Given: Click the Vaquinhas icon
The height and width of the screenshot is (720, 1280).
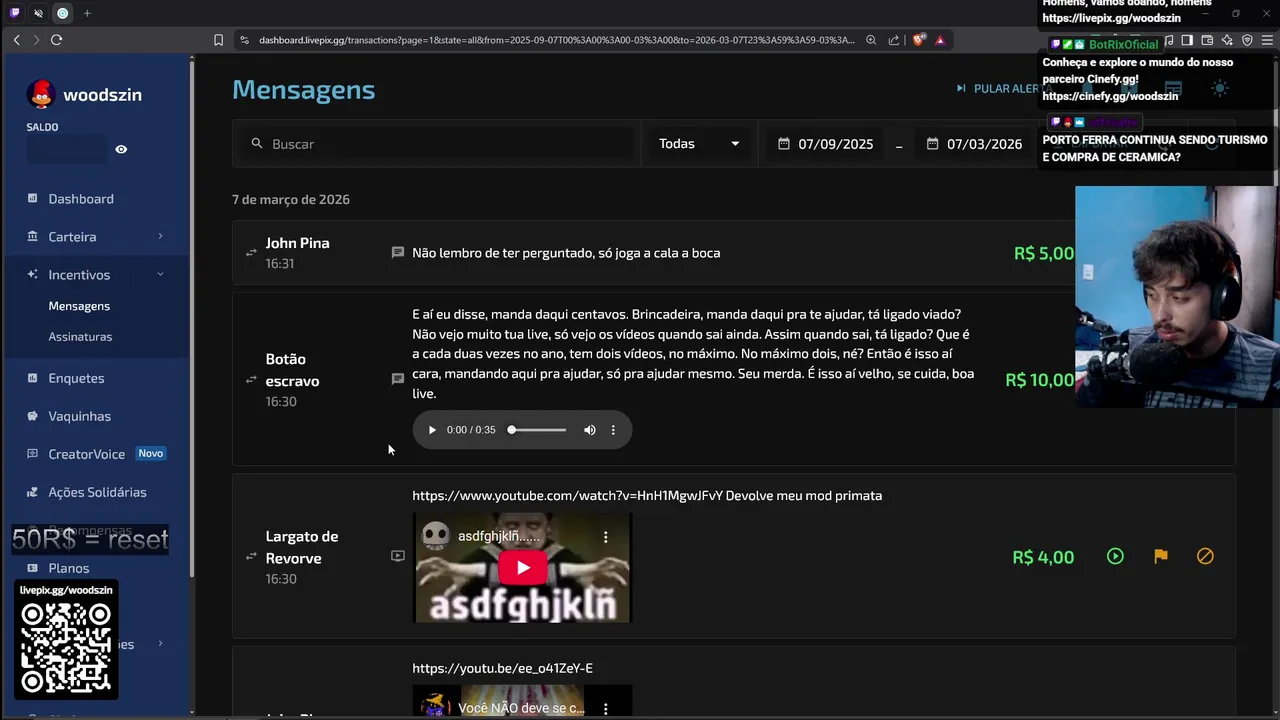Looking at the screenshot, I should [33, 416].
